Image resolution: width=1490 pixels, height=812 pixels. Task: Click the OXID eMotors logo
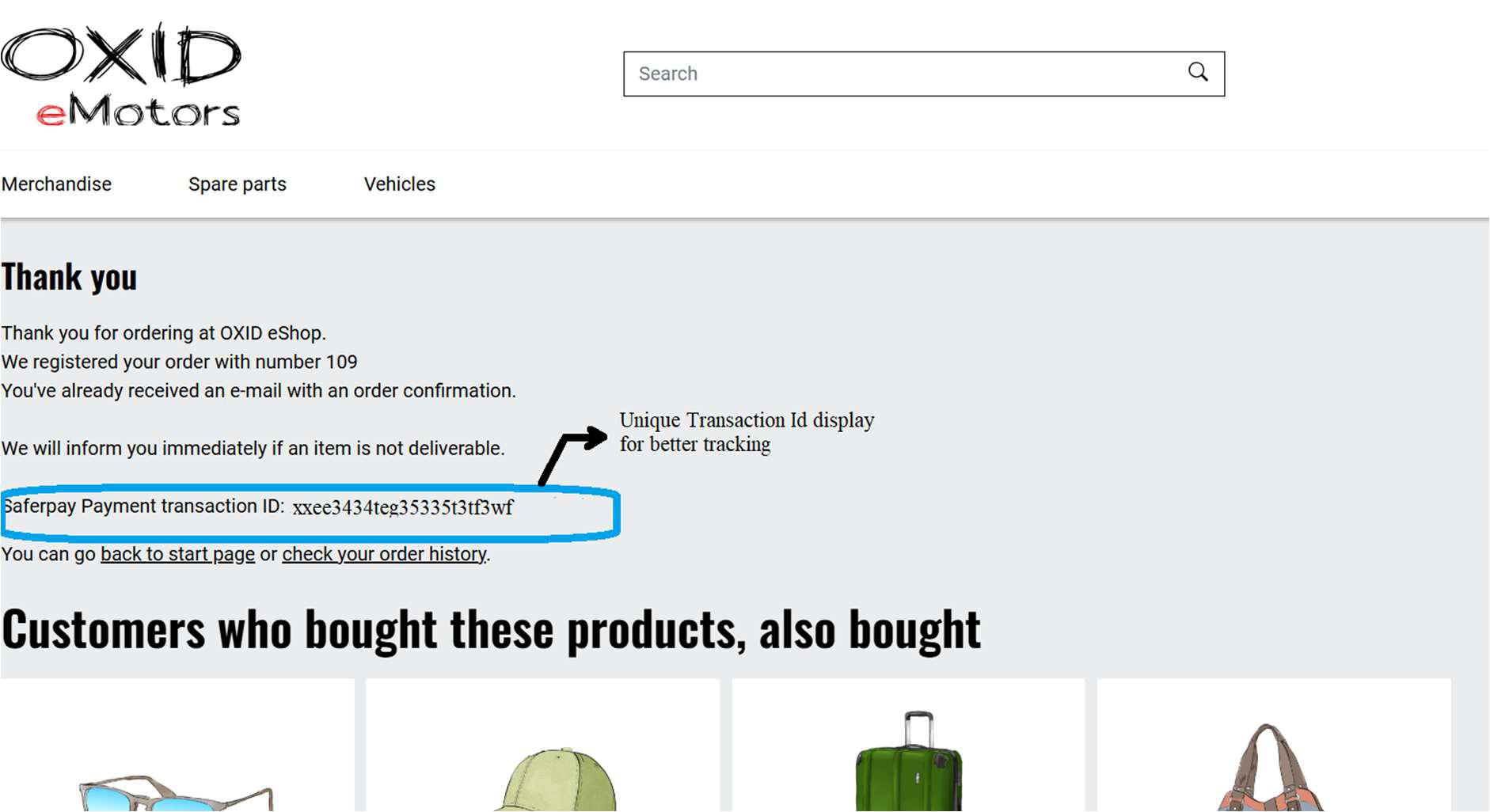(121, 76)
